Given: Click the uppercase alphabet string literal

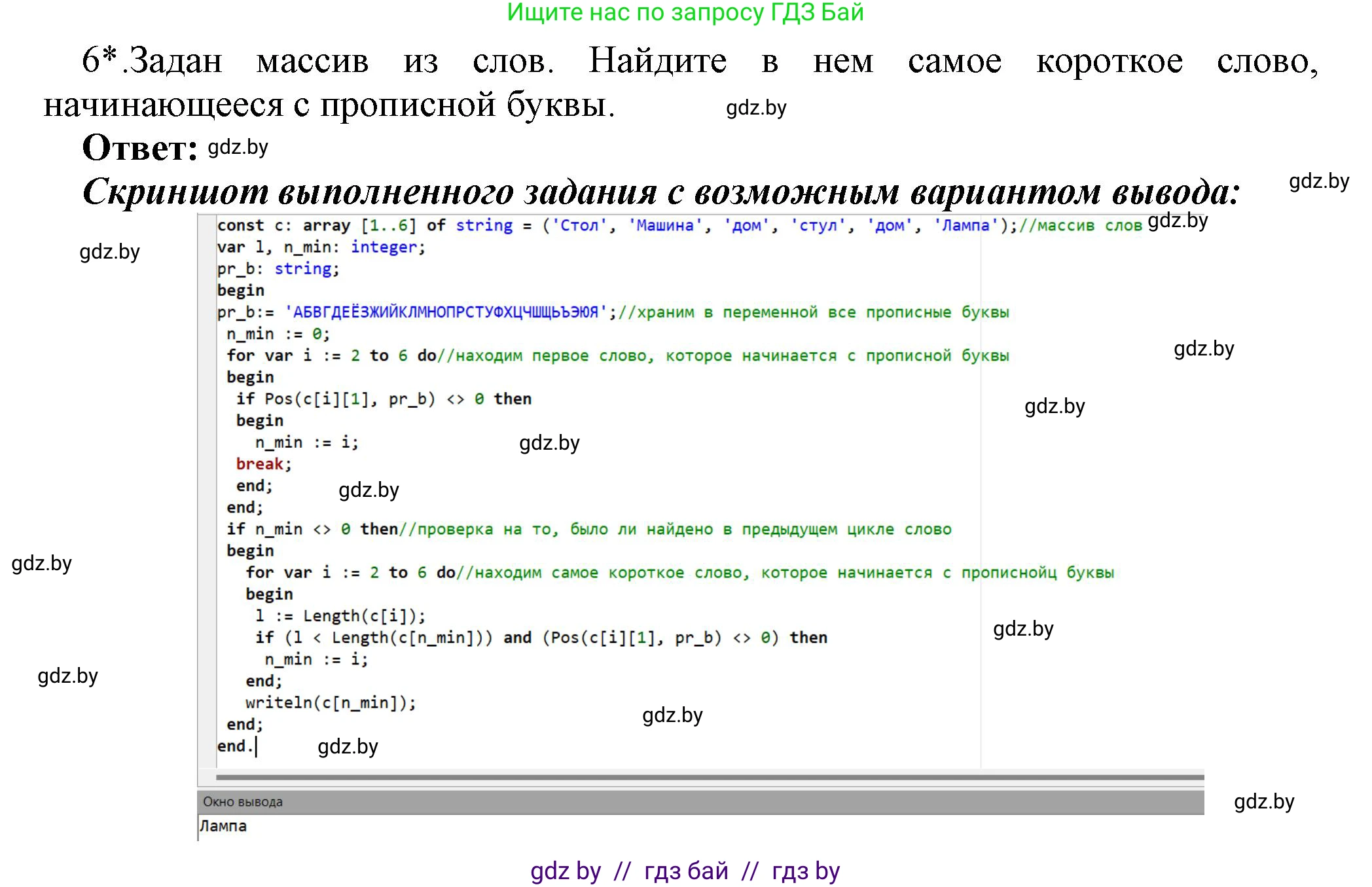Looking at the screenshot, I should [x=446, y=312].
